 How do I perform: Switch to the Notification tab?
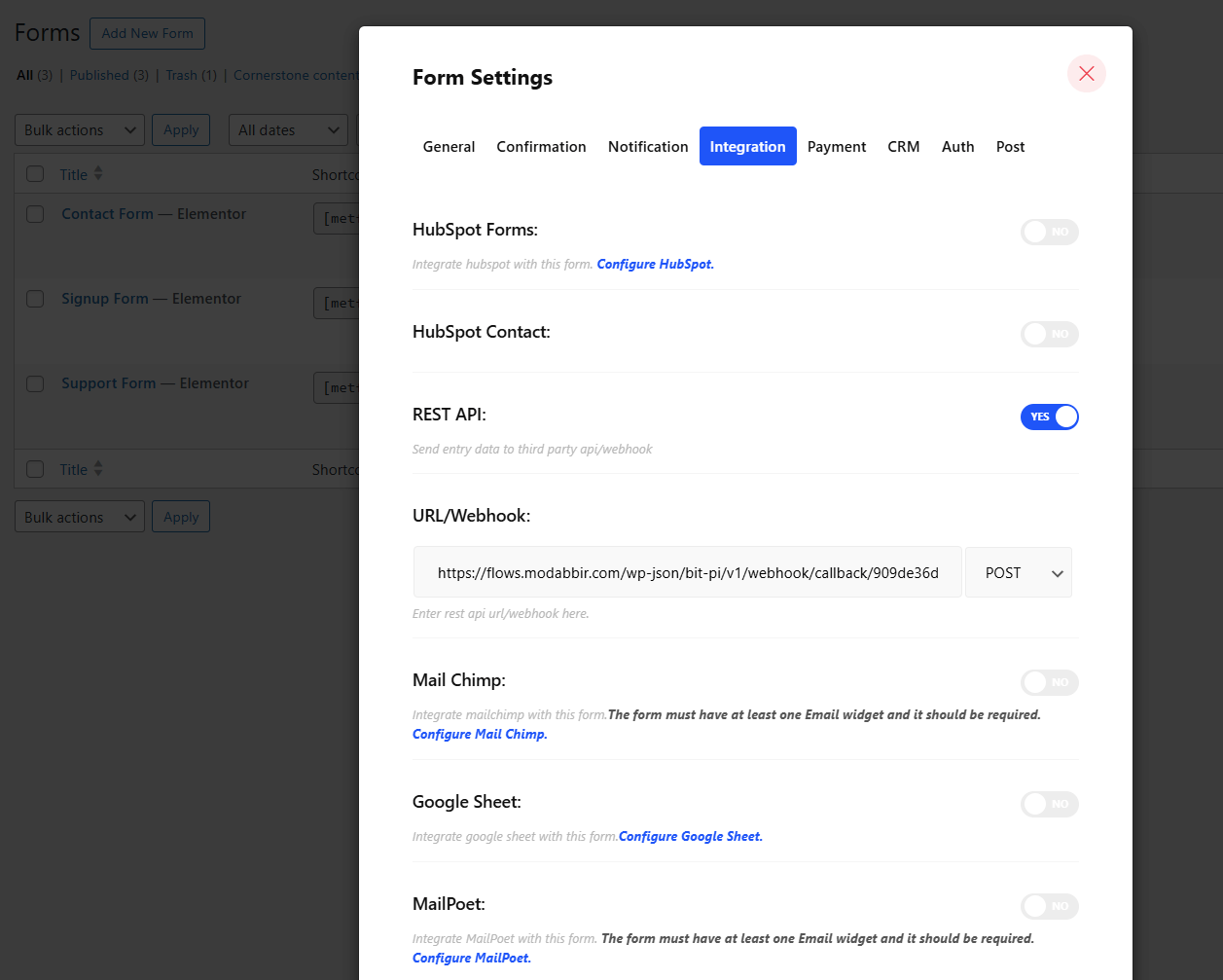coord(648,146)
